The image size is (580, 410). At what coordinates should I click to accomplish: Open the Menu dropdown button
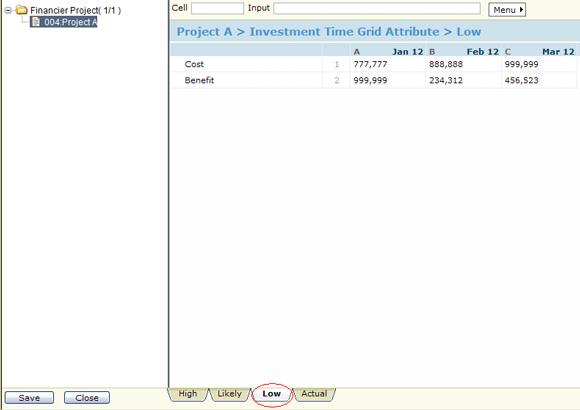point(507,10)
